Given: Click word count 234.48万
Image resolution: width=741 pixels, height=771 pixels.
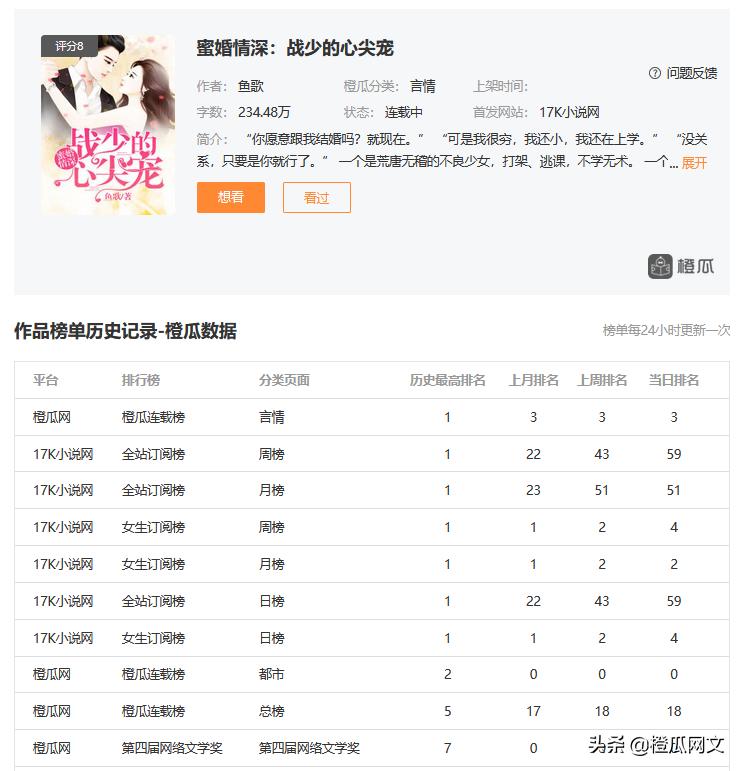Looking at the screenshot, I should click(x=264, y=112).
